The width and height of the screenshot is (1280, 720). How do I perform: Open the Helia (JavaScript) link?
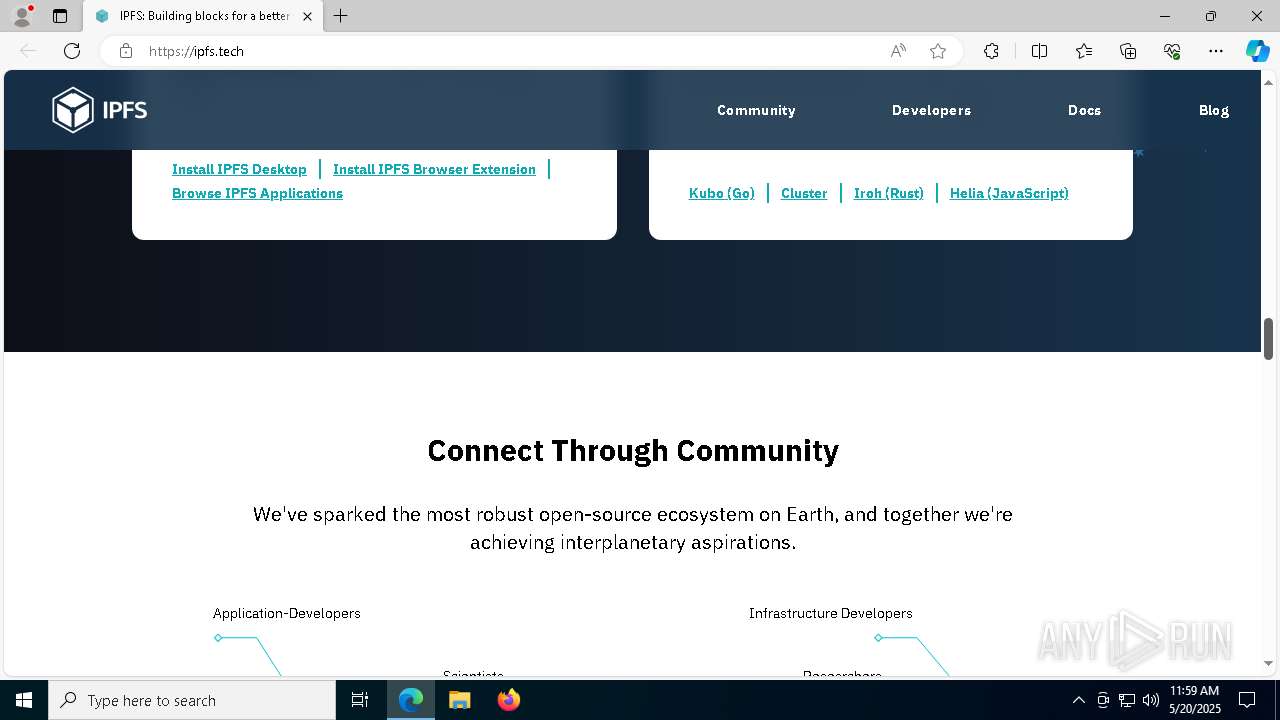[x=1009, y=193]
